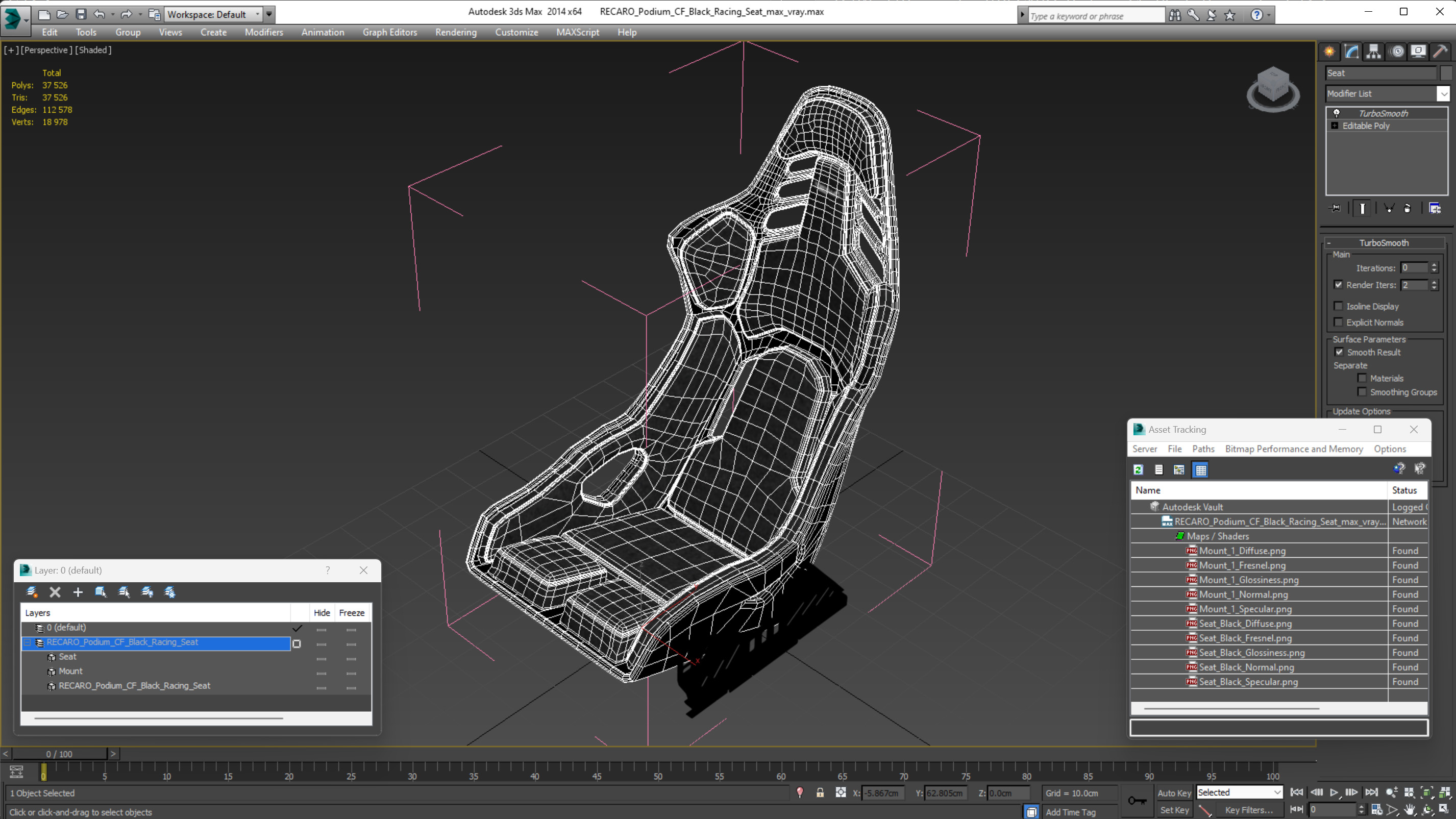Undo last action with the undo arrow

[x=100, y=14]
